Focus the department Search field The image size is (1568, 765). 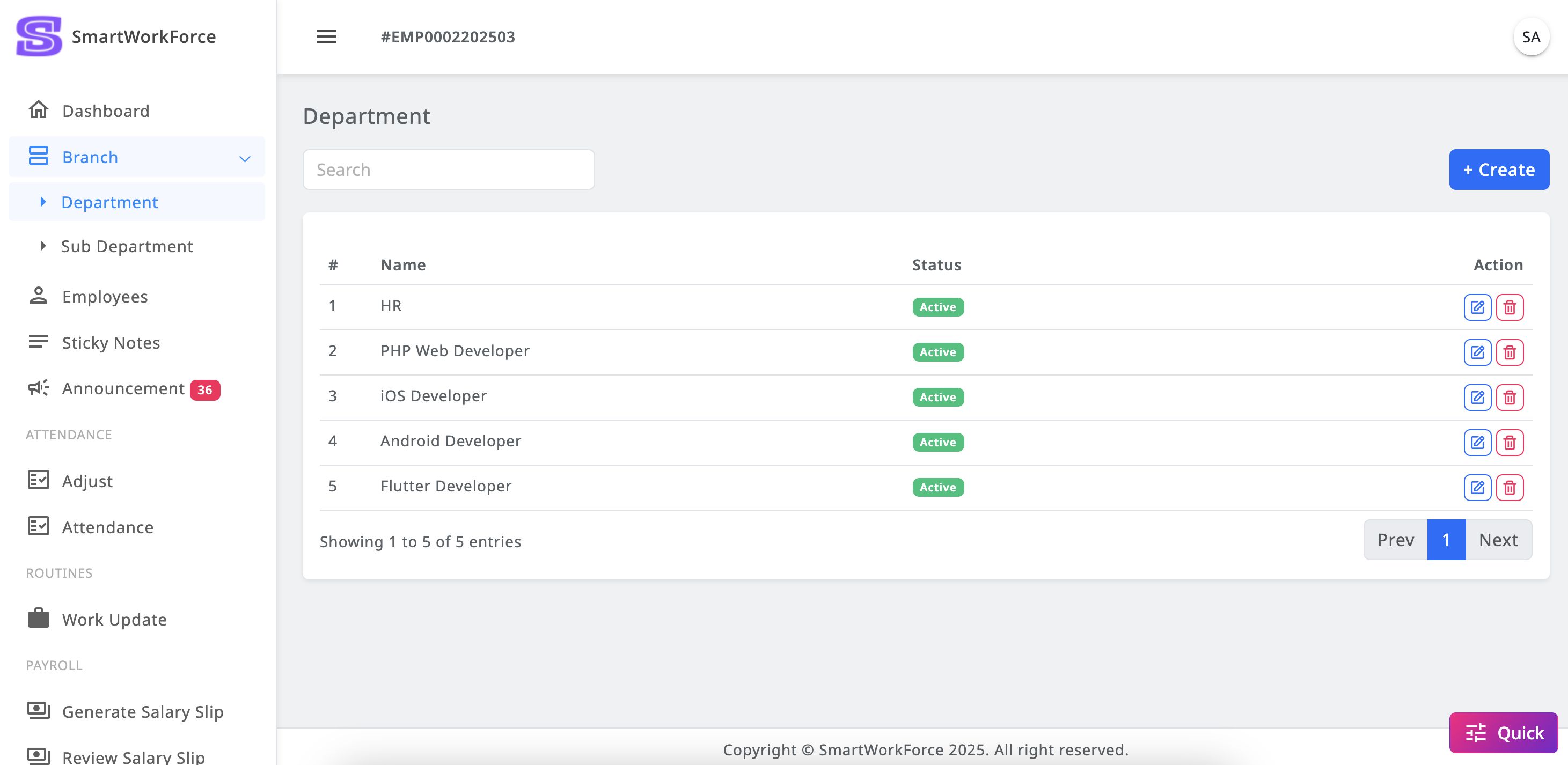click(x=449, y=169)
